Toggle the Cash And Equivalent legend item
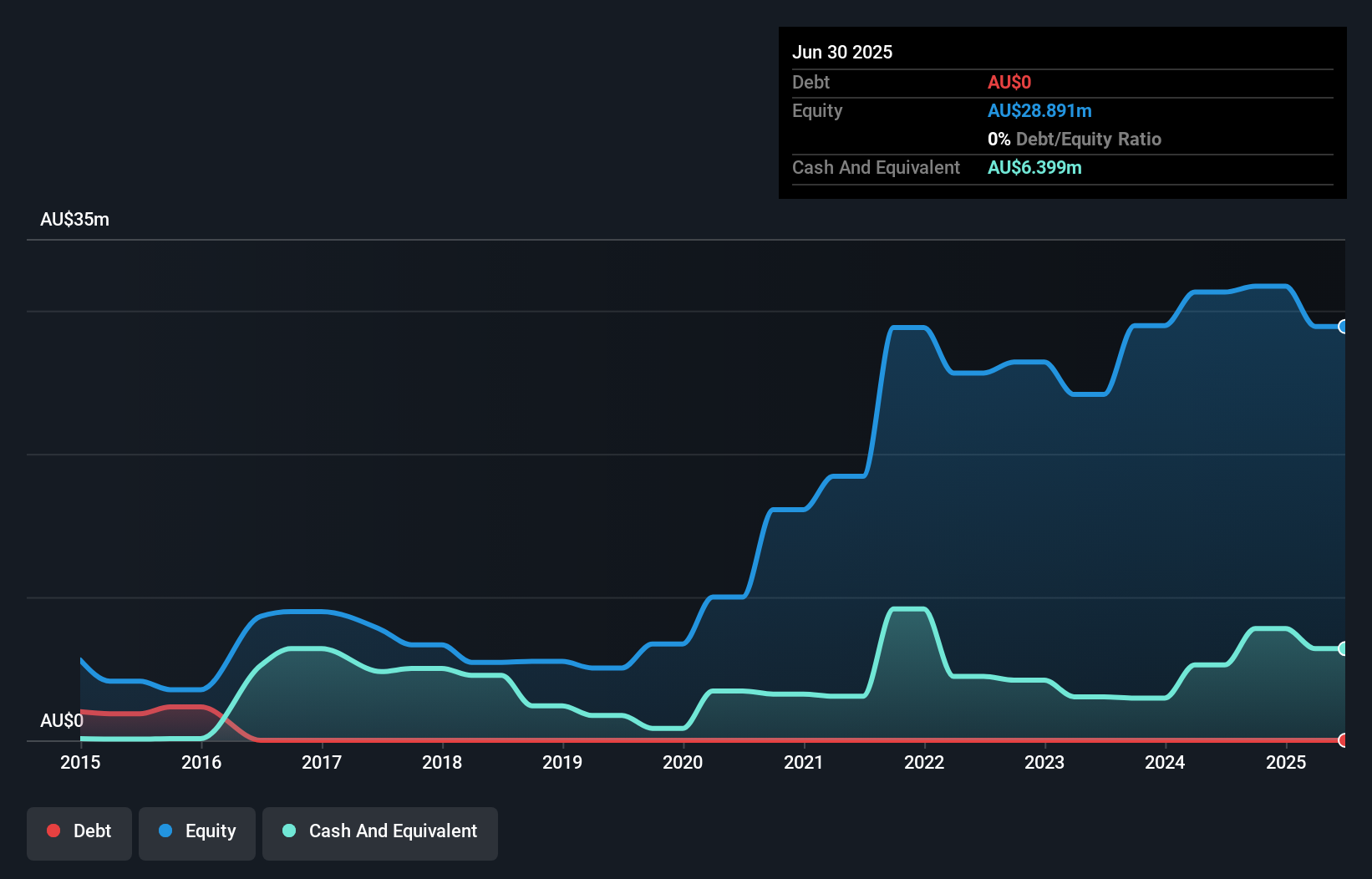1372x879 pixels. pos(380,831)
